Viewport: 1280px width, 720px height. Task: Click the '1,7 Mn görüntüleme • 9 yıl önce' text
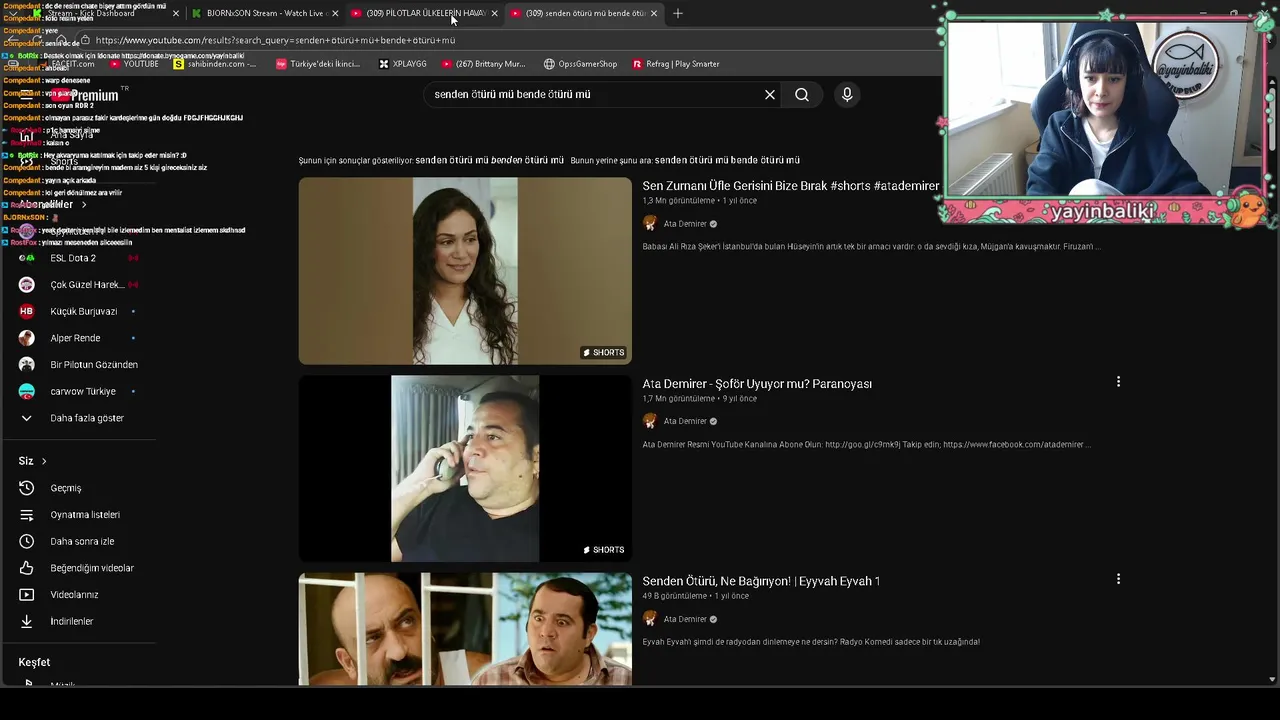click(699, 399)
